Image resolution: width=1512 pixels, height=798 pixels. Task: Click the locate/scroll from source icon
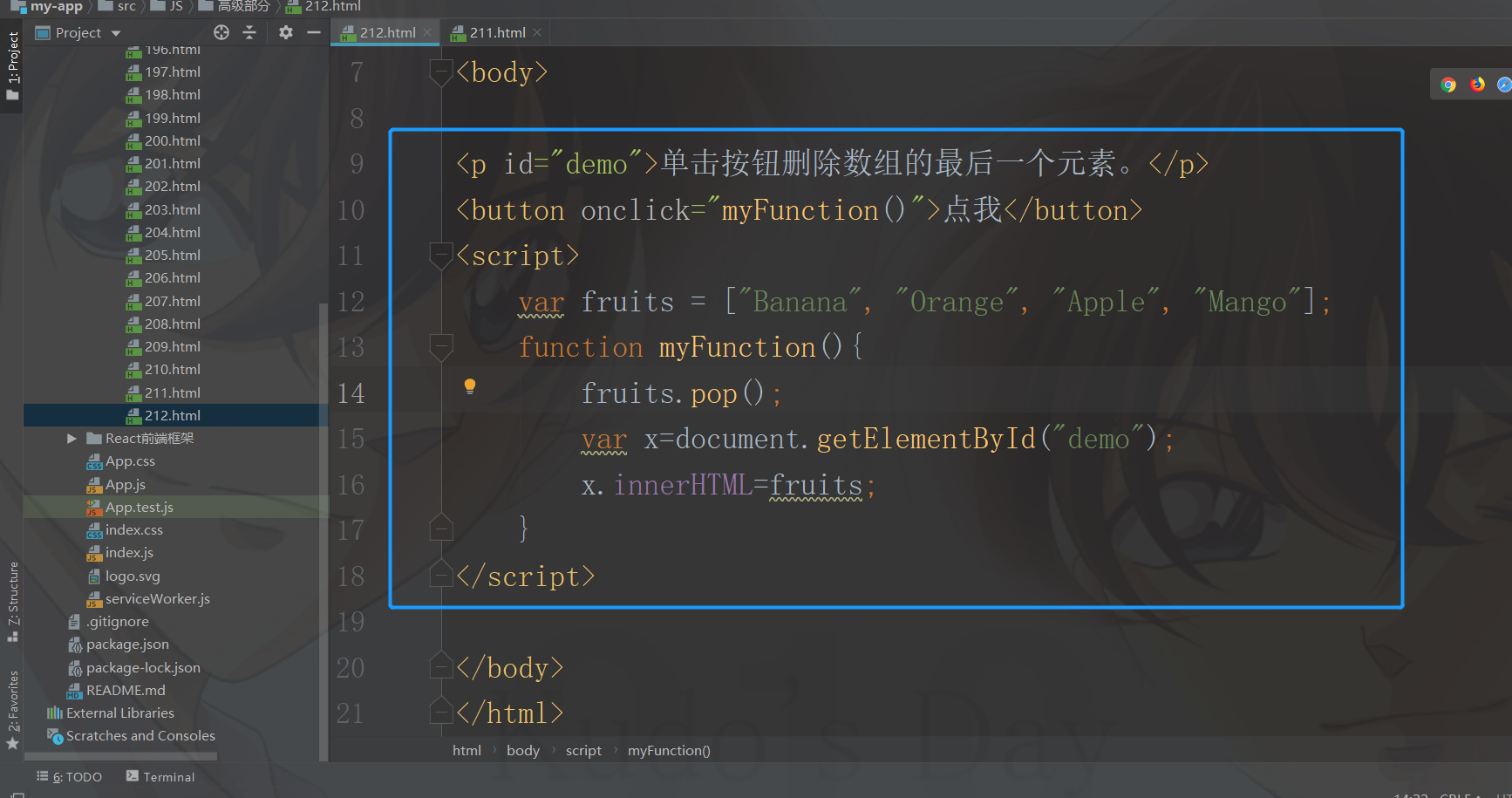(x=221, y=32)
